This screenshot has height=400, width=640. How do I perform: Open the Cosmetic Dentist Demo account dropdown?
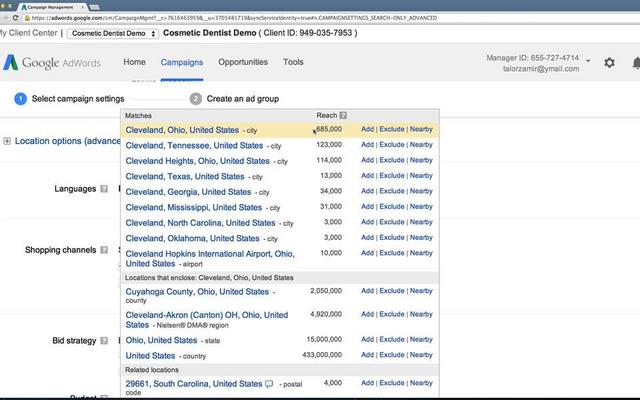(113, 33)
